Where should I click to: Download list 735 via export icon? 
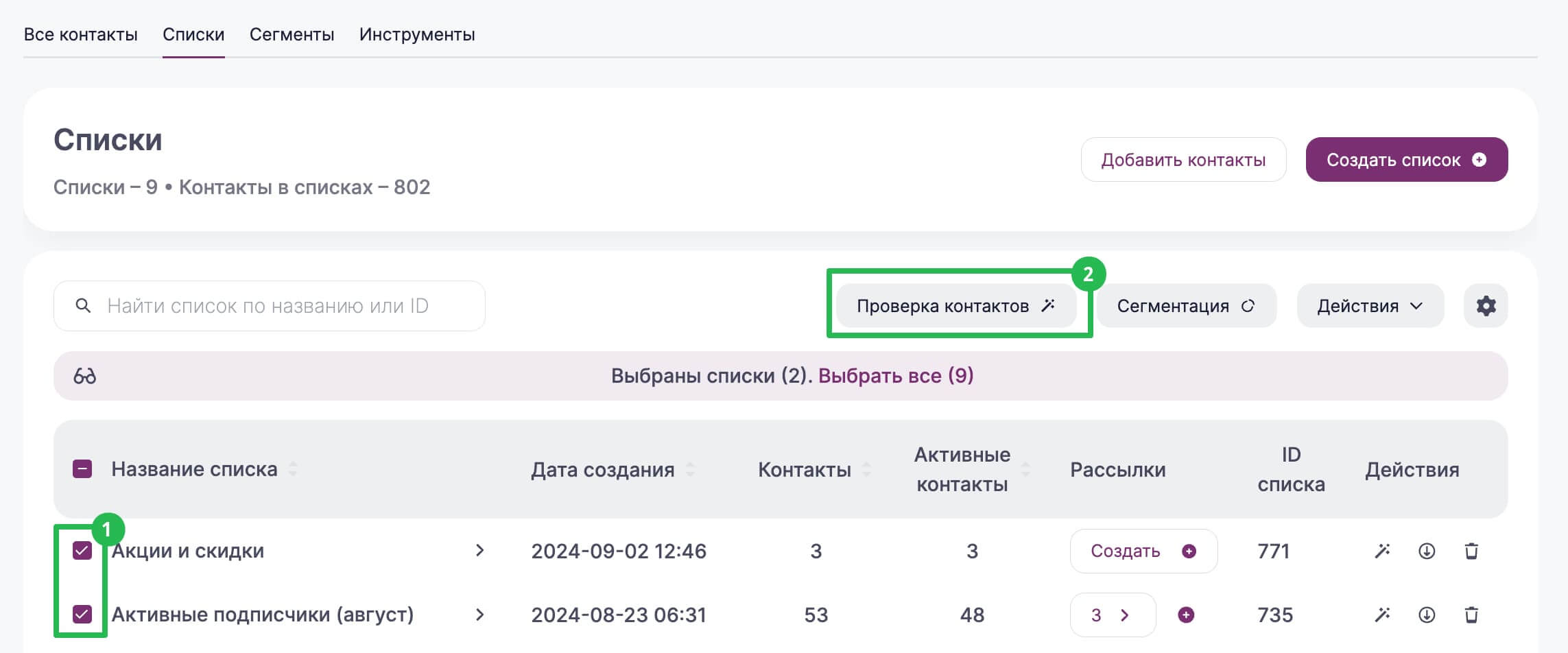tap(1427, 615)
